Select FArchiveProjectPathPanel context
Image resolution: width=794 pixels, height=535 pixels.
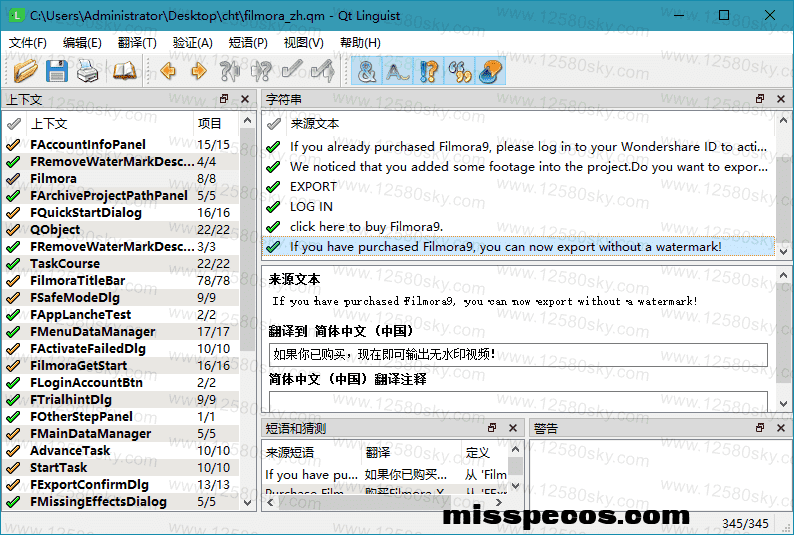pyautogui.click(x=121, y=196)
